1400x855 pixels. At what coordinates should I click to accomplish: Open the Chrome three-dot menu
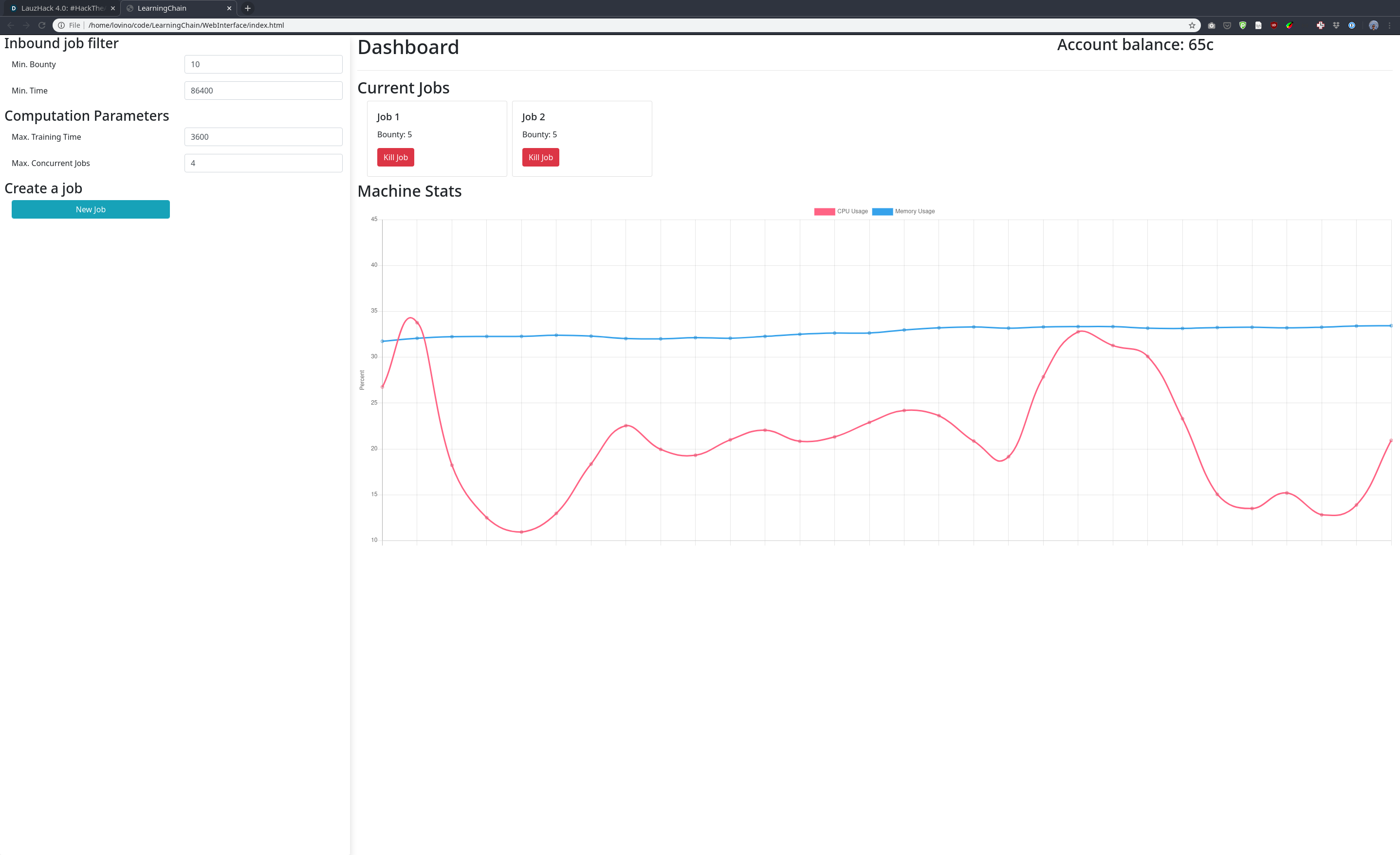1389,26
